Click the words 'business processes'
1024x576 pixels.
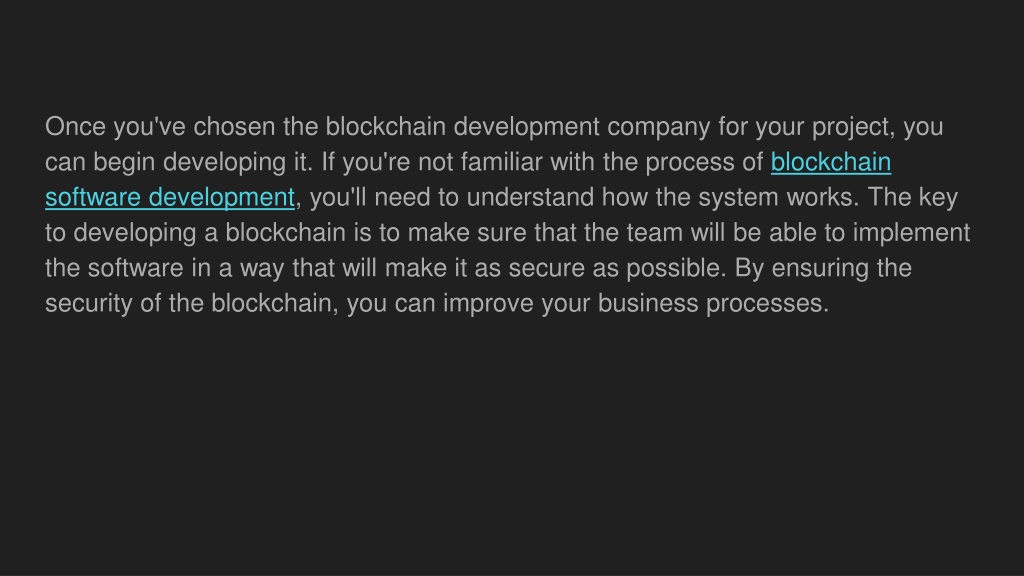click(713, 304)
